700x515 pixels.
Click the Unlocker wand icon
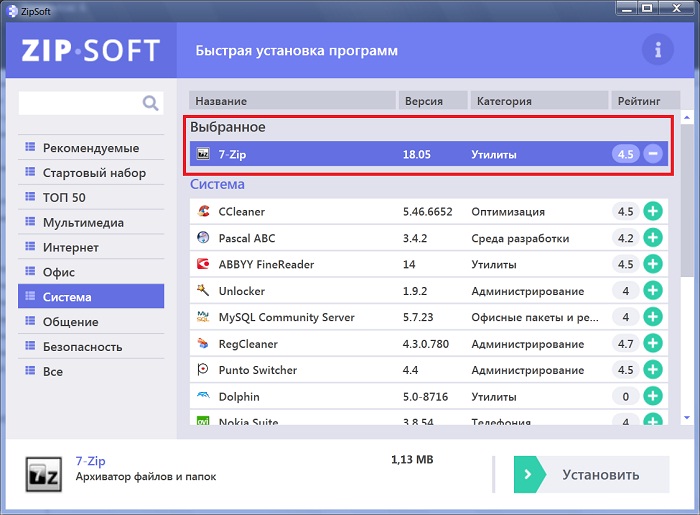[x=203, y=291]
